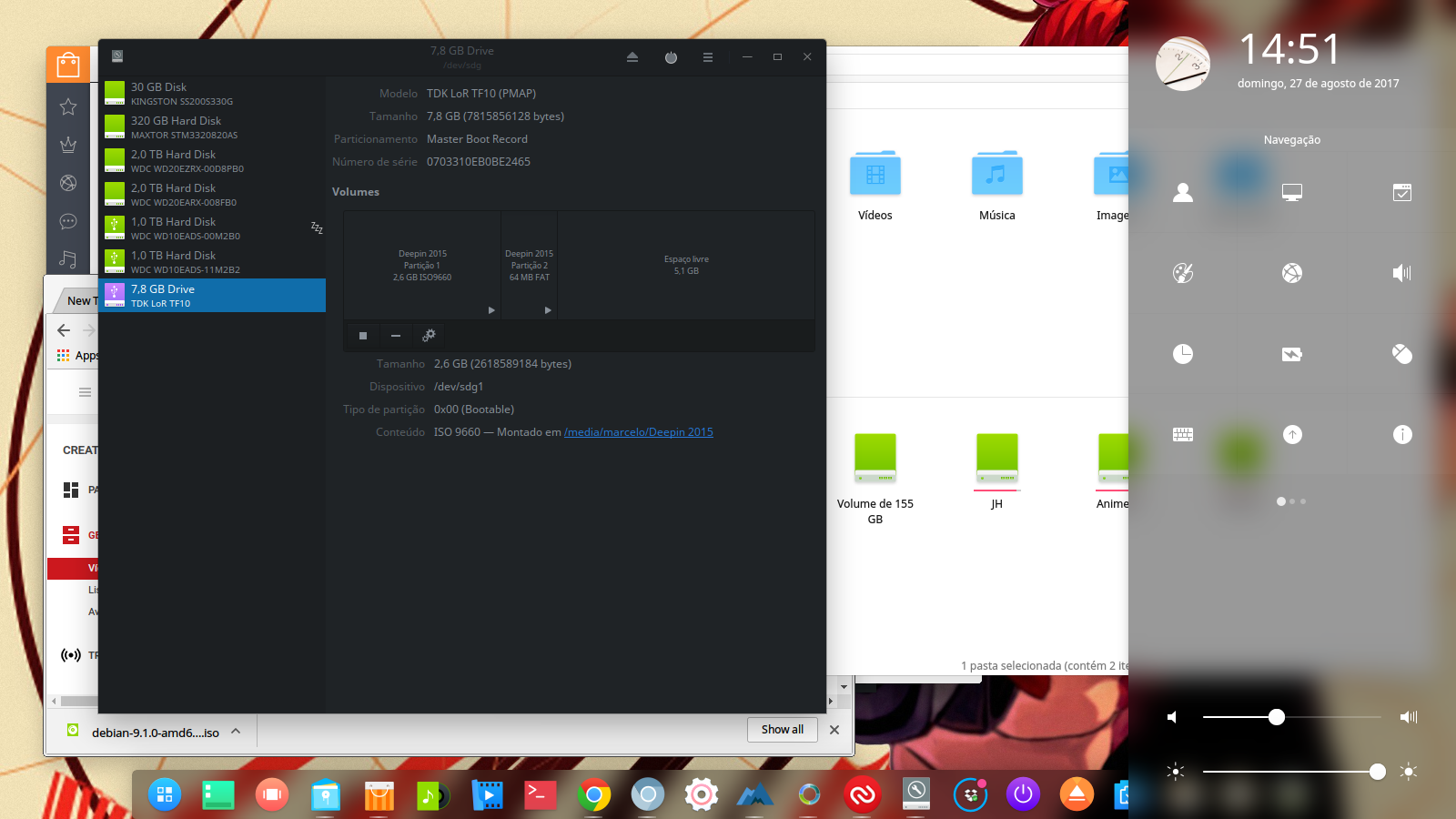Open Apps shortcut in bookmarks bar
The height and width of the screenshot is (819, 1456).
[x=78, y=356]
